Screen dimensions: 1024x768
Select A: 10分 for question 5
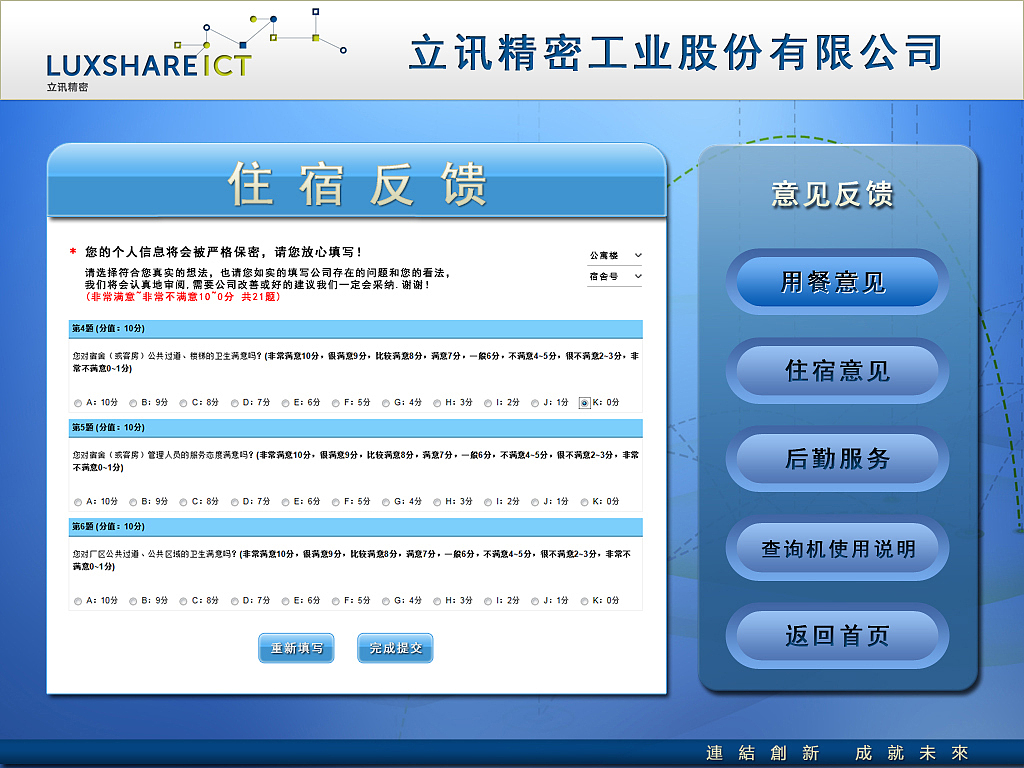pyautogui.click(x=78, y=502)
